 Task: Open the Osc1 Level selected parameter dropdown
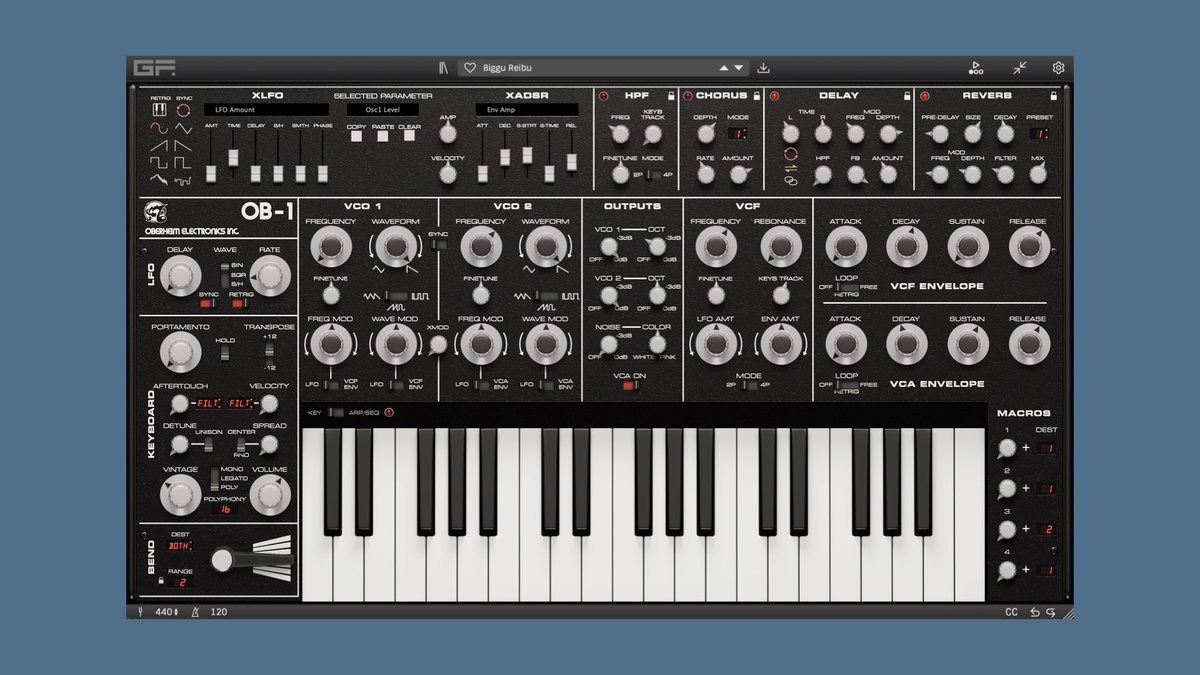(382, 110)
